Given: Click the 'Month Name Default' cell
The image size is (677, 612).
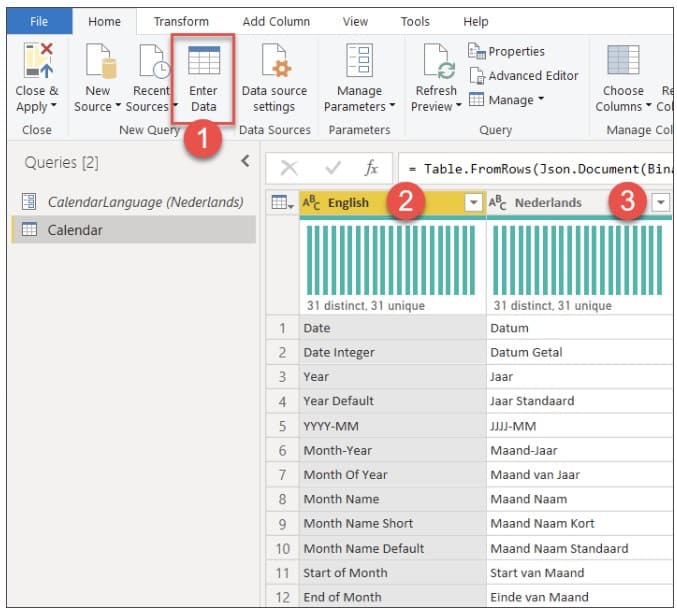Looking at the screenshot, I should (x=393, y=549).
